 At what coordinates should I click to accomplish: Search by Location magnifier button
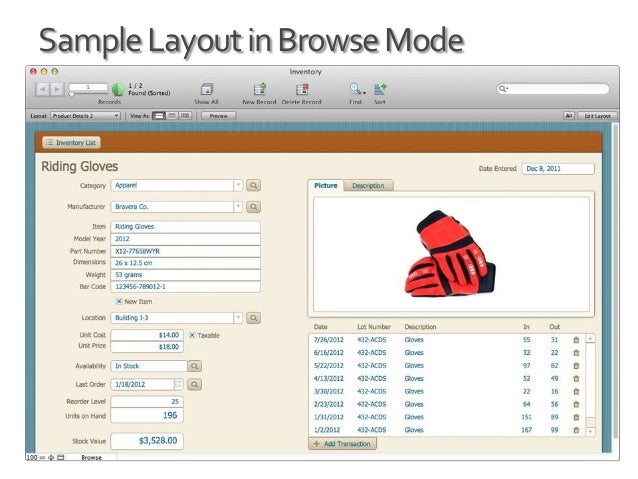coord(253,318)
